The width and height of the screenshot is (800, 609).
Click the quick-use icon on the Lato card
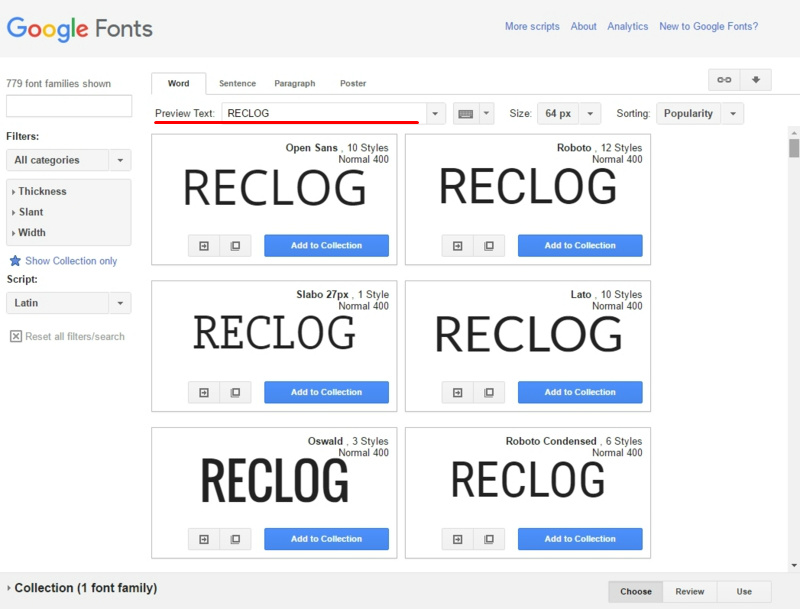(x=458, y=392)
